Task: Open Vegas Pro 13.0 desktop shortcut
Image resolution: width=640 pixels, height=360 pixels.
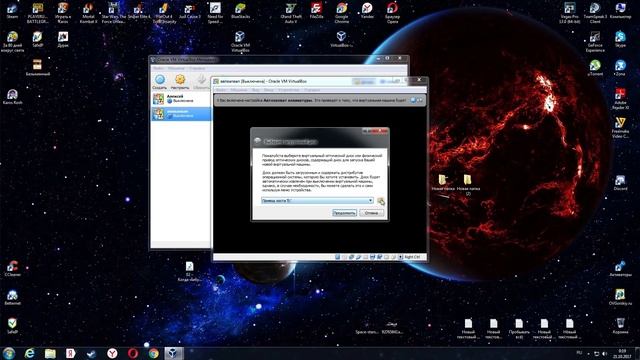Action: [569, 12]
